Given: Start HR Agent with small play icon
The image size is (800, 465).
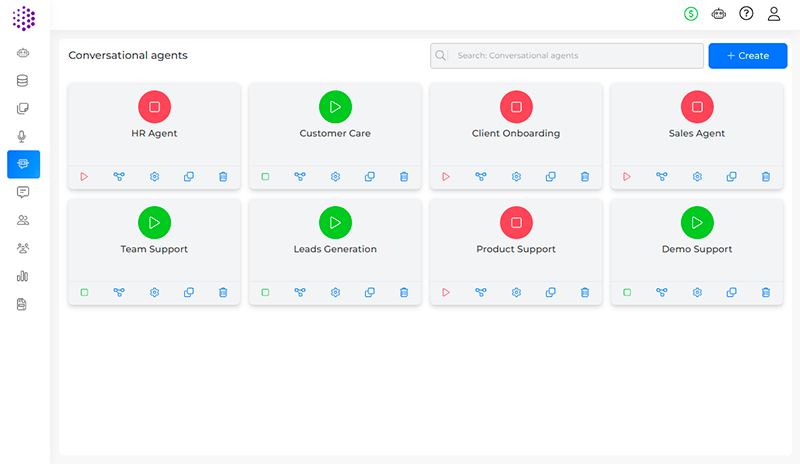Looking at the screenshot, I should point(84,177).
